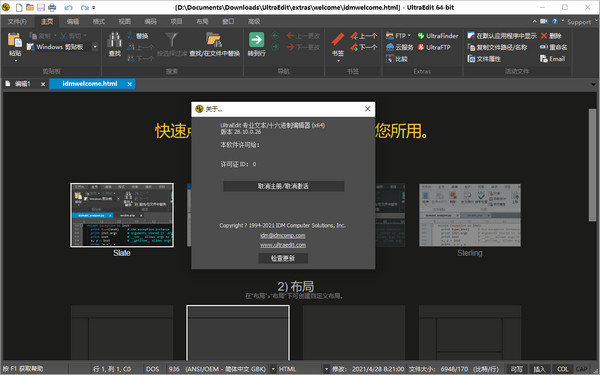600x375 pixels.
Task: Click the blue help question mark icon
Action: 554,21
